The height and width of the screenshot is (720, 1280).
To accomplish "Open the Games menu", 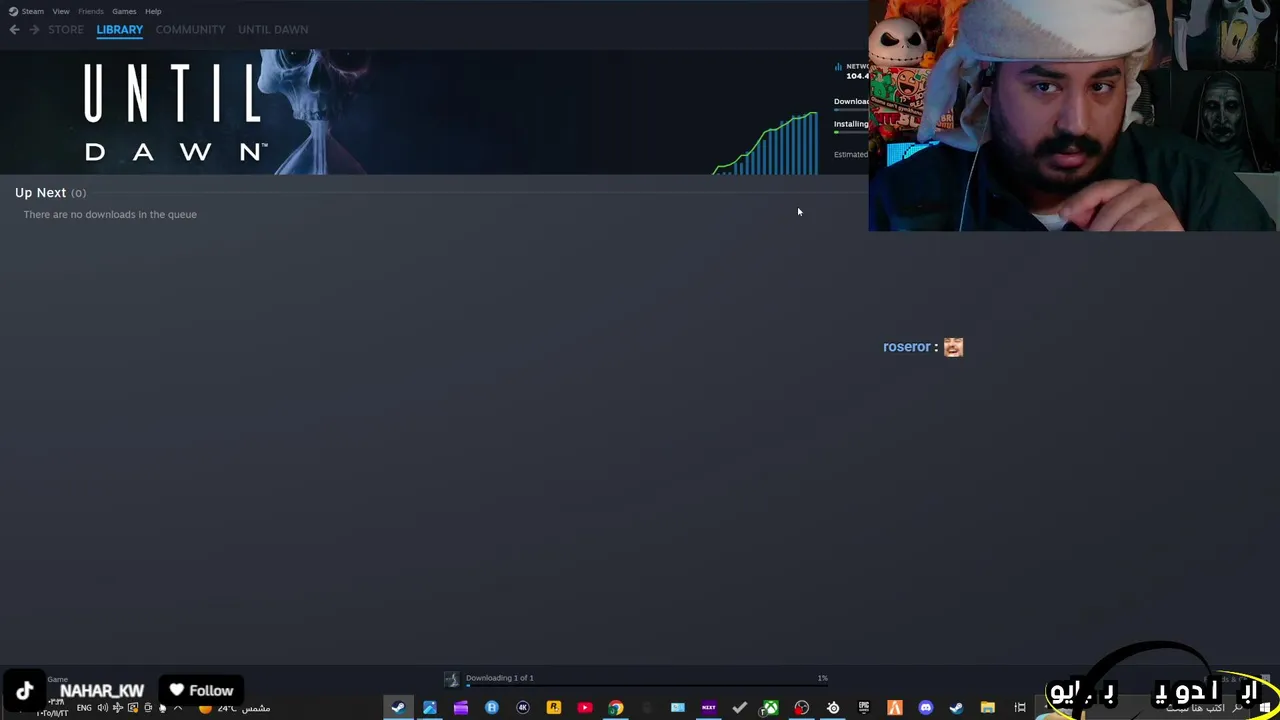I will click(x=124, y=11).
